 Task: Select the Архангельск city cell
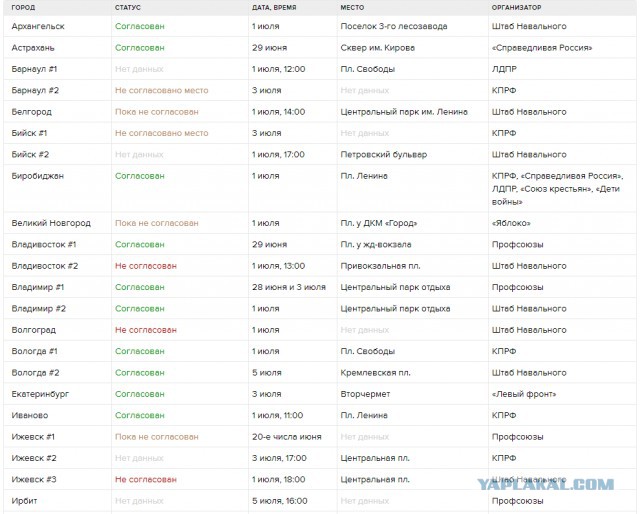[39, 26]
